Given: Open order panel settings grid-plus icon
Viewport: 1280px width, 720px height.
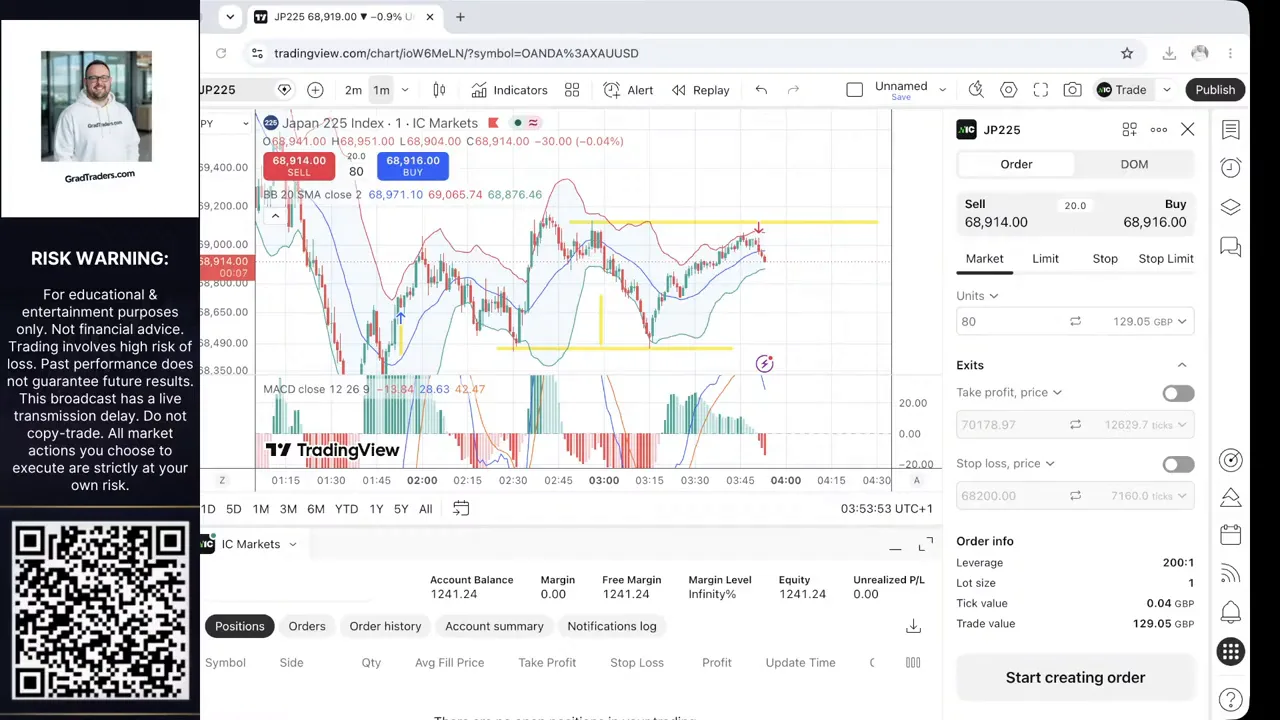Looking at the screenshot, I should tap(1129, 130).
